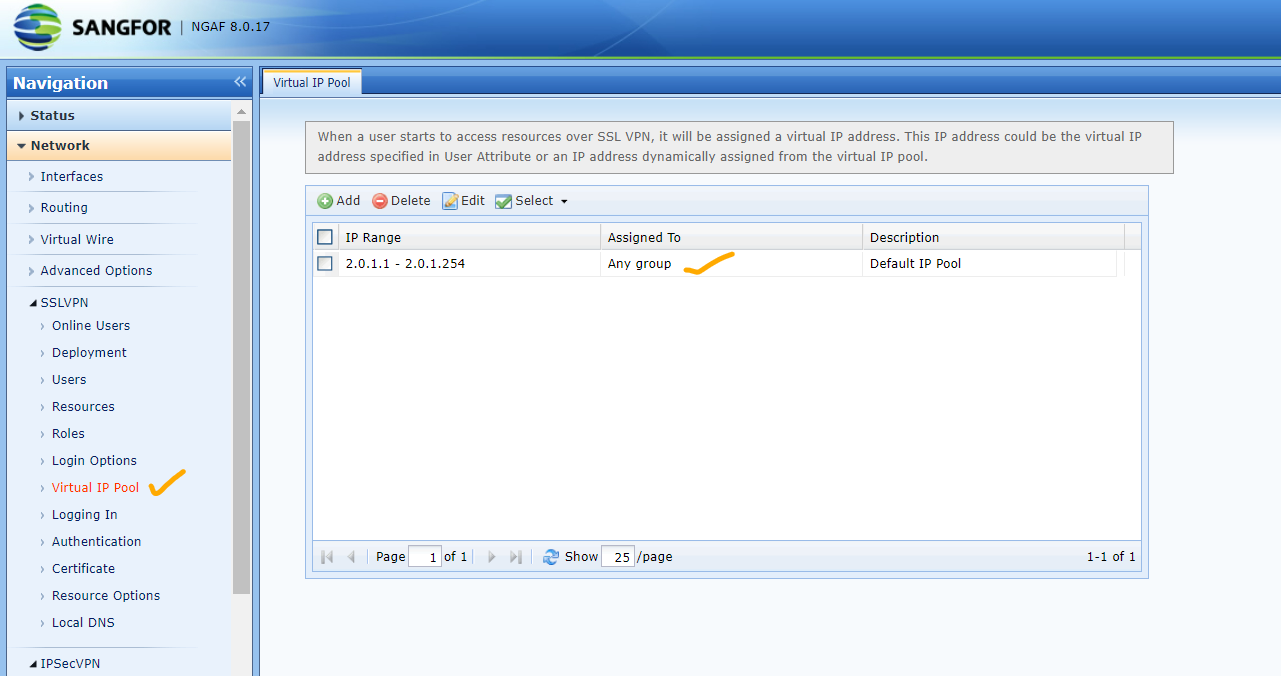Viewport: 1281px width, 676px height.
Task: Select Virtual IP Pool in navigation
Action: point(95,488)
